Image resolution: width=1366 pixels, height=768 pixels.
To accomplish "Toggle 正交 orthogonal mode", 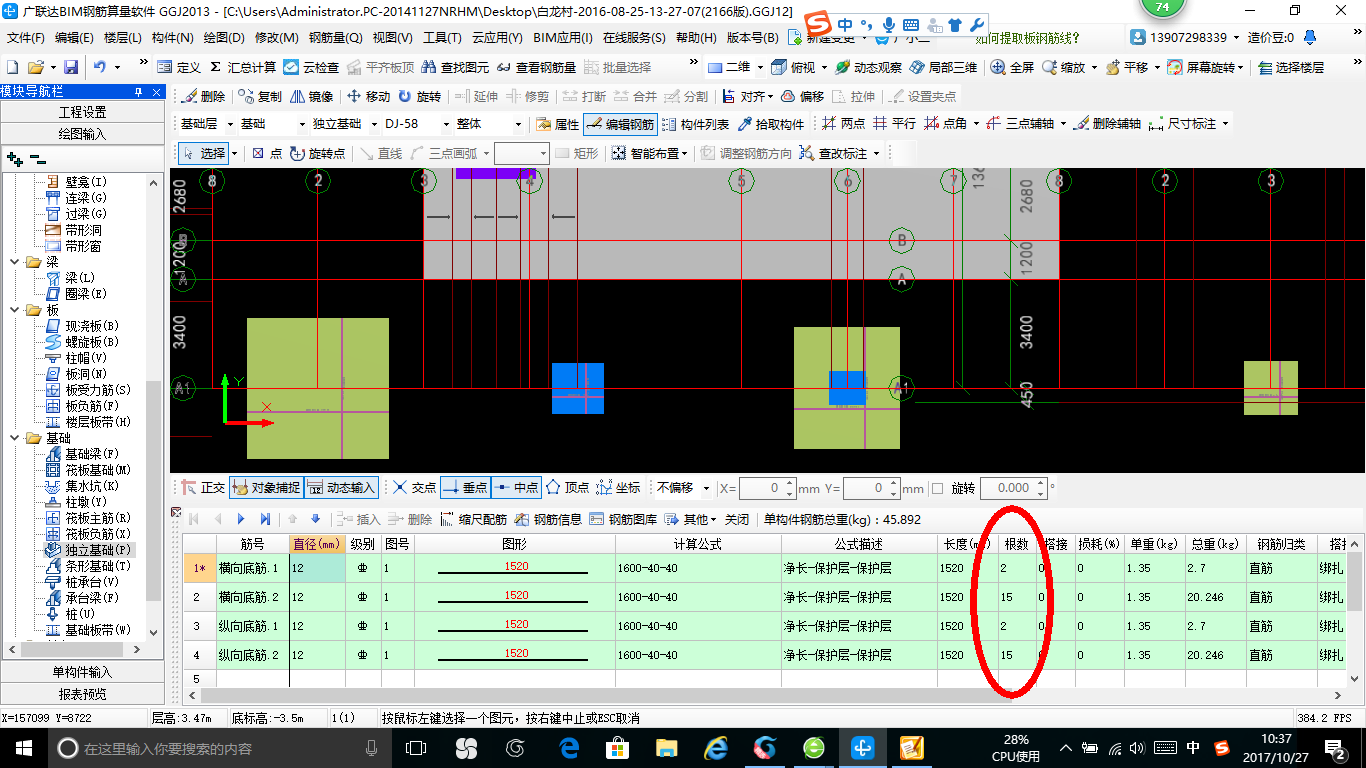I will (204, 488).
